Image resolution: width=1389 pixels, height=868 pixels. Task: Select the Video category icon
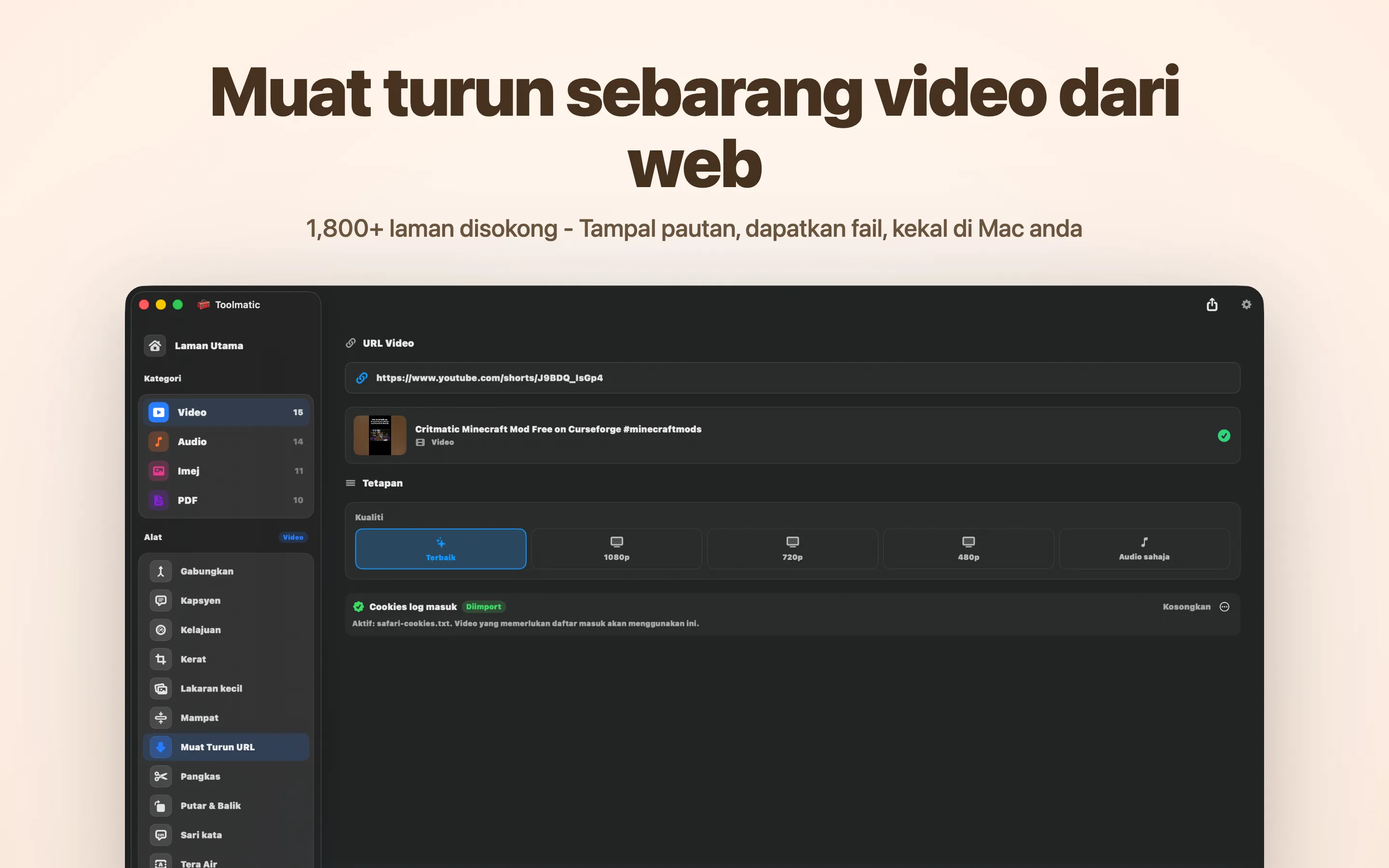(x=158, y=412)
